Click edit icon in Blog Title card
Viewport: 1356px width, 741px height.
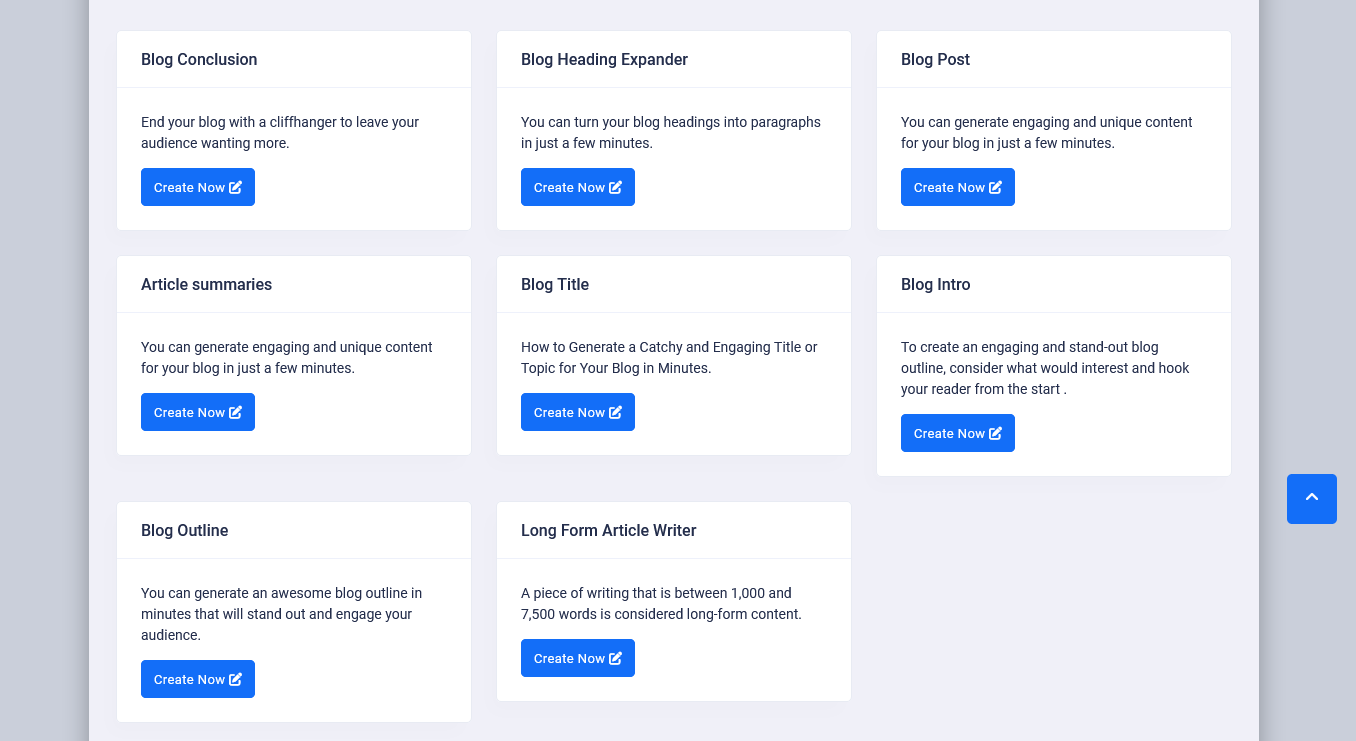tap(616, 412)
